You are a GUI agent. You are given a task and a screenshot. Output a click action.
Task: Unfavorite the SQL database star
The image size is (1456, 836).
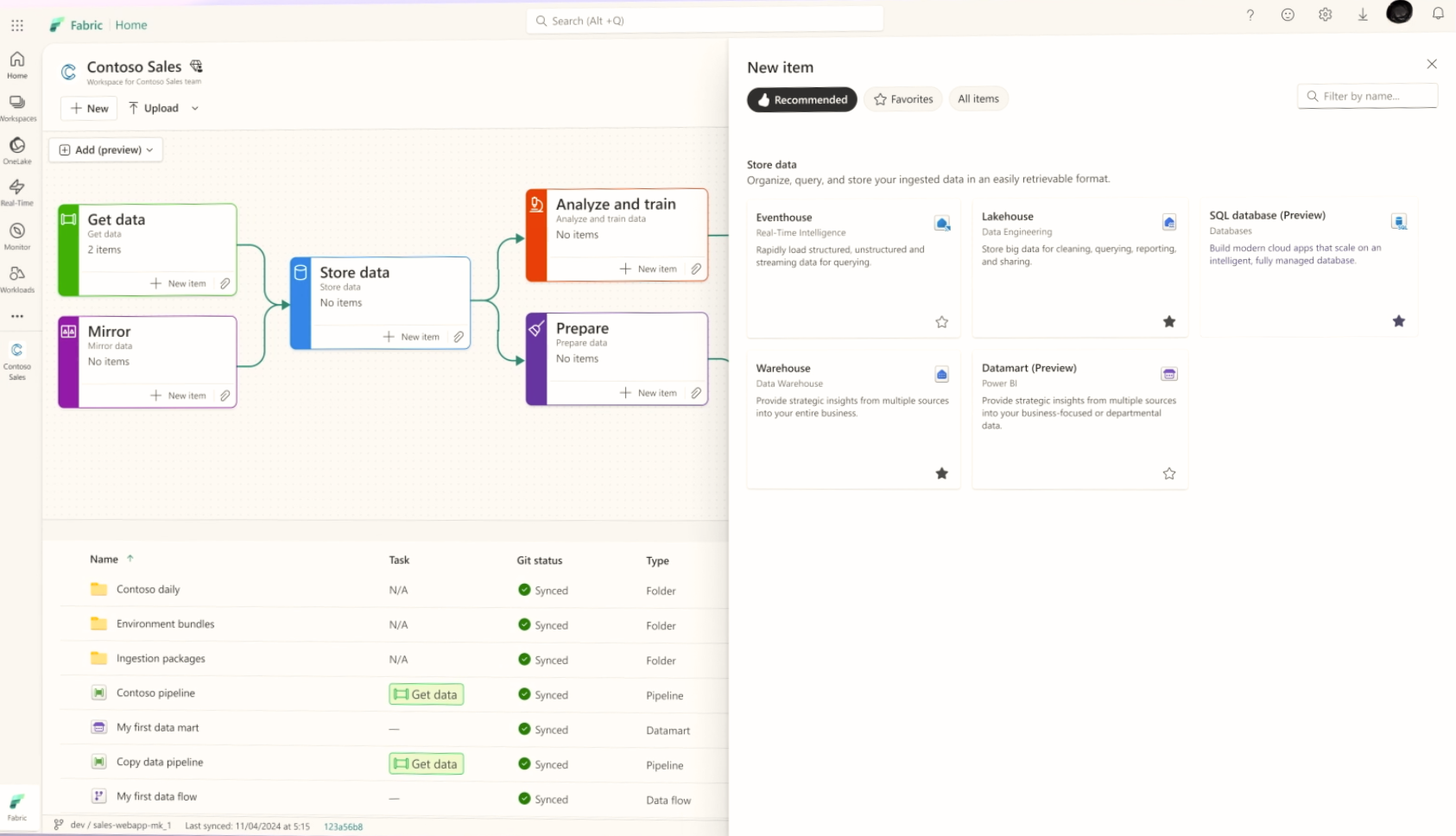pyautogui.click(x=1399, y=321)
